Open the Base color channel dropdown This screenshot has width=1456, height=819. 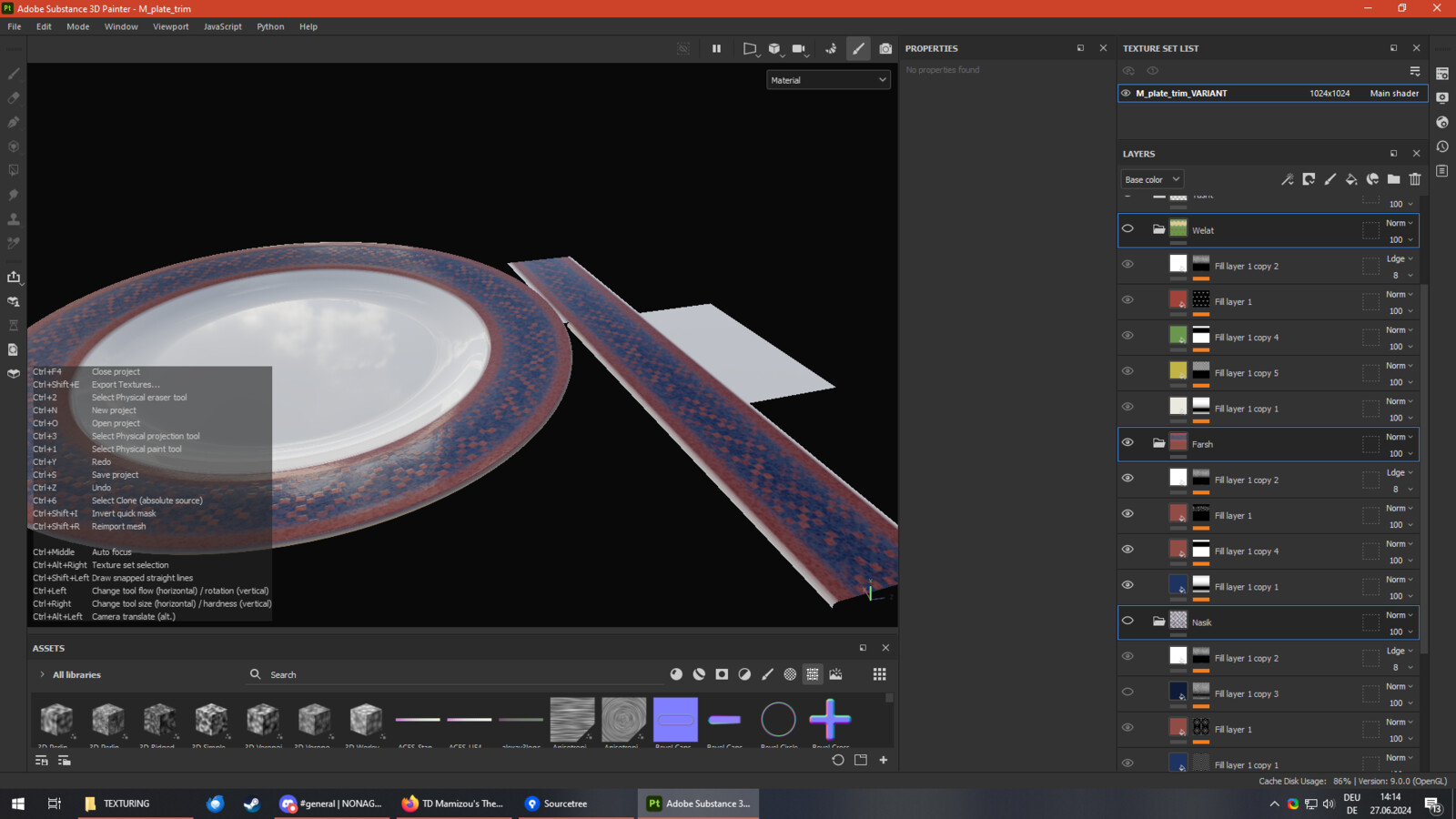coord(1152,179)
